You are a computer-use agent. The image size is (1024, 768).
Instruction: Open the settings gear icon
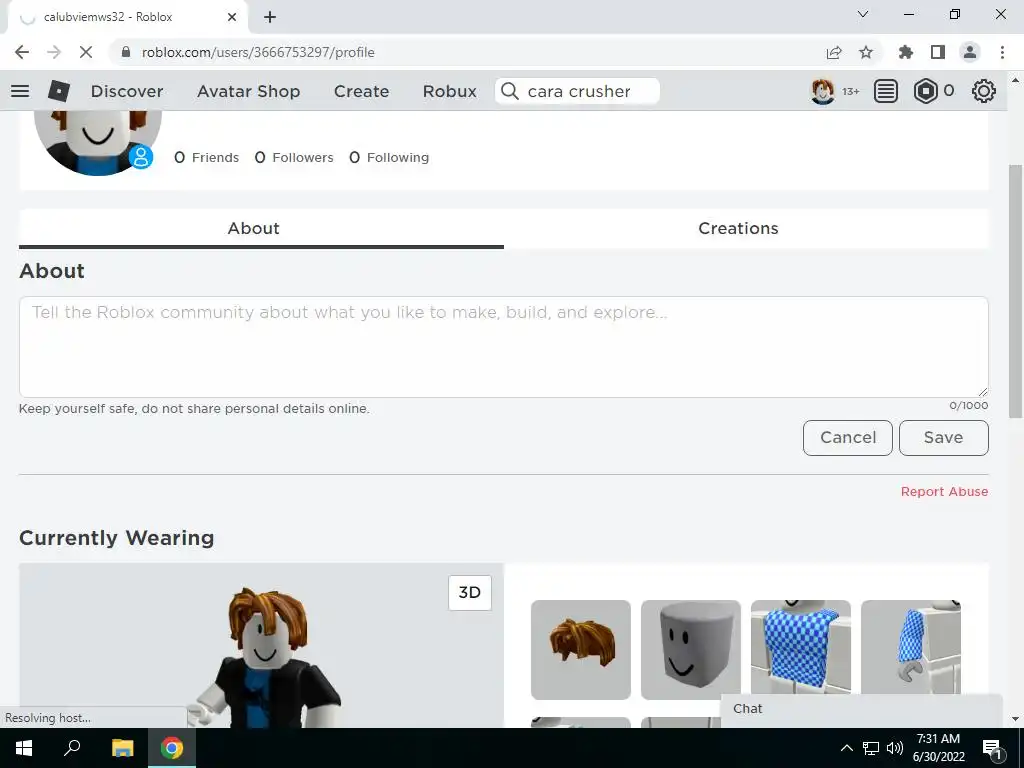coord(984,91)
